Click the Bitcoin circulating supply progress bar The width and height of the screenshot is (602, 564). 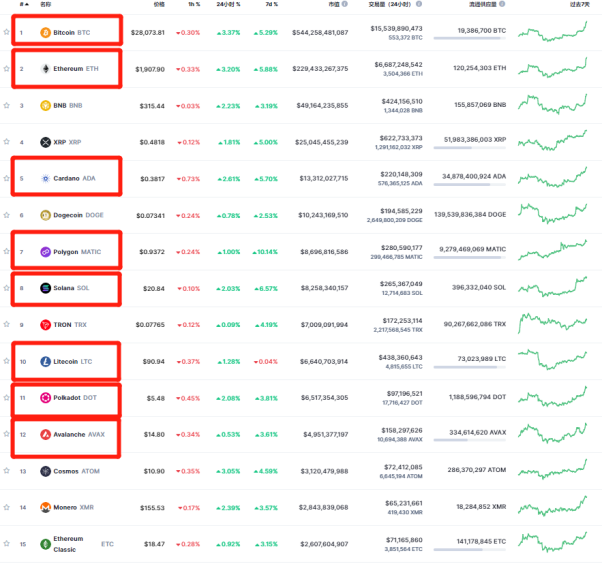pos(470,38)
